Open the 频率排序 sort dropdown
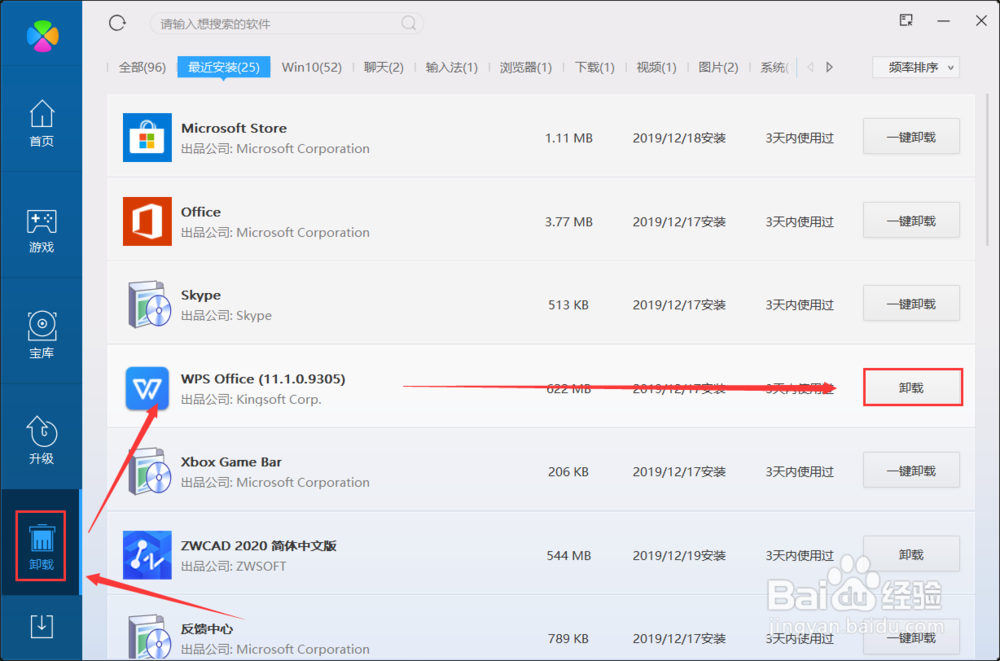 (916, 67)
